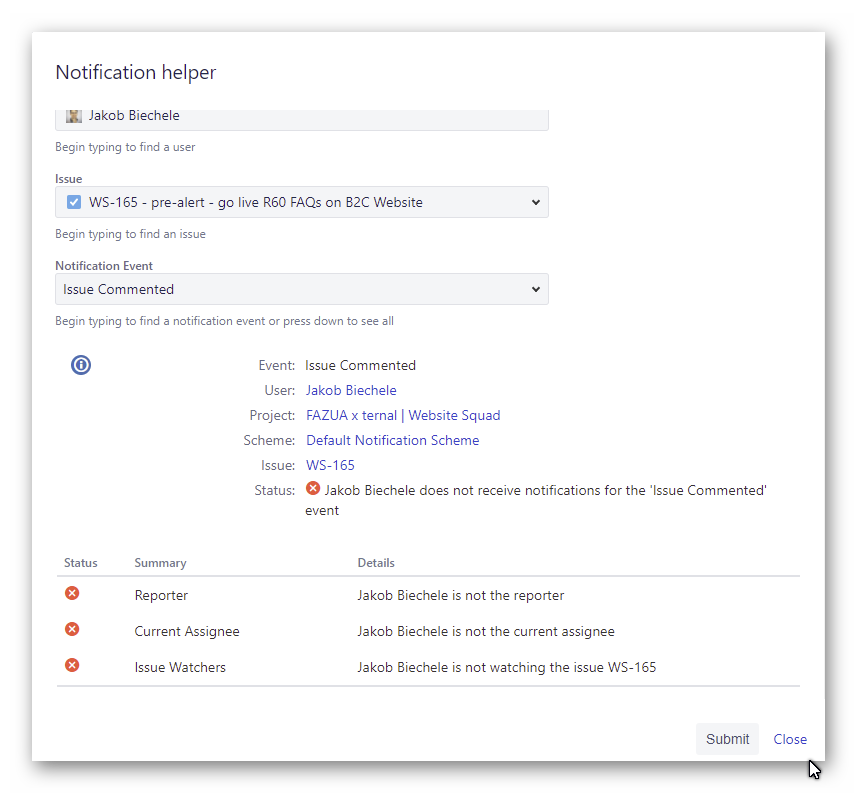The width and height of the screenshot is (857, 796).
Task: Click 'Reporter' in the Summary column
Action: click(161, 595)
